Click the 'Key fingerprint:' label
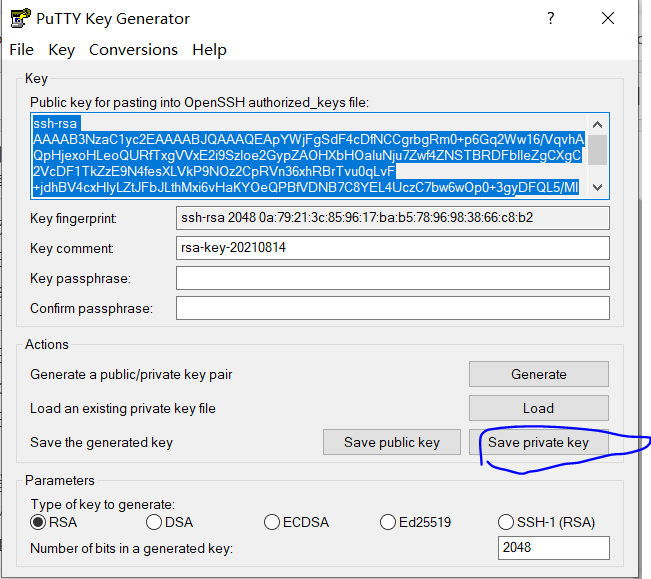 click(x=73, y=218)
